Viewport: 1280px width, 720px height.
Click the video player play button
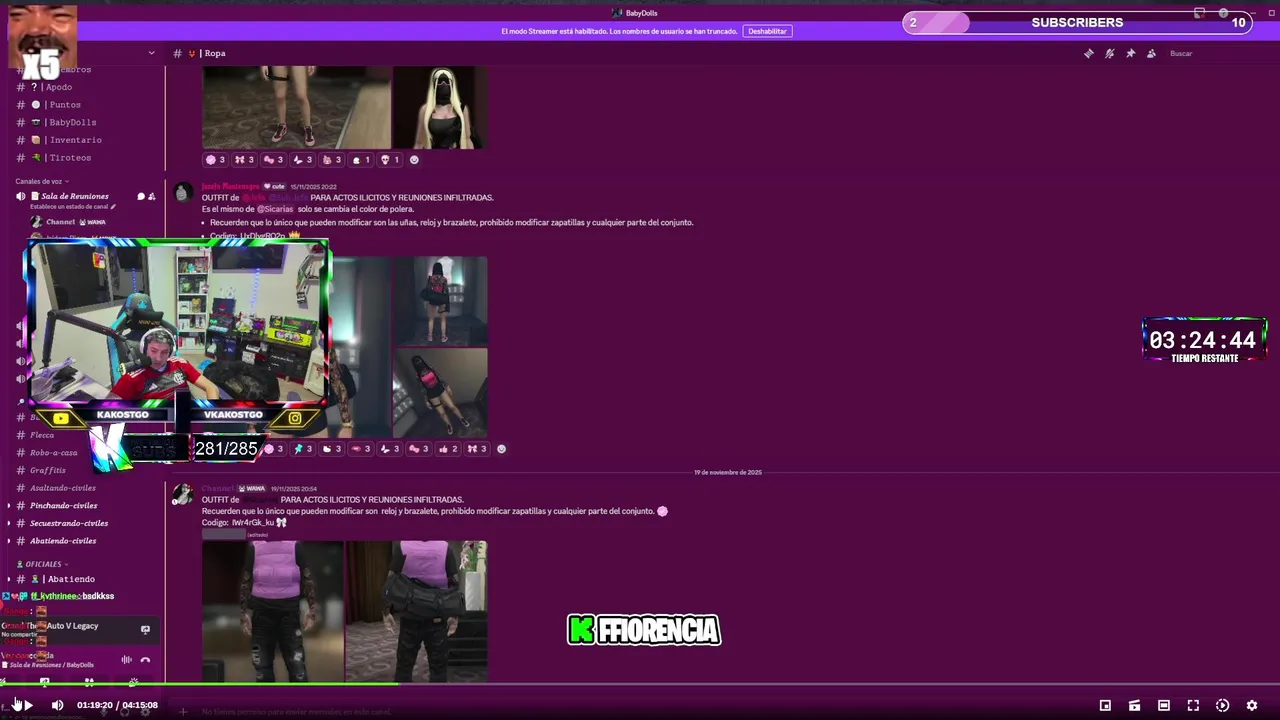(x=27, y=705)
